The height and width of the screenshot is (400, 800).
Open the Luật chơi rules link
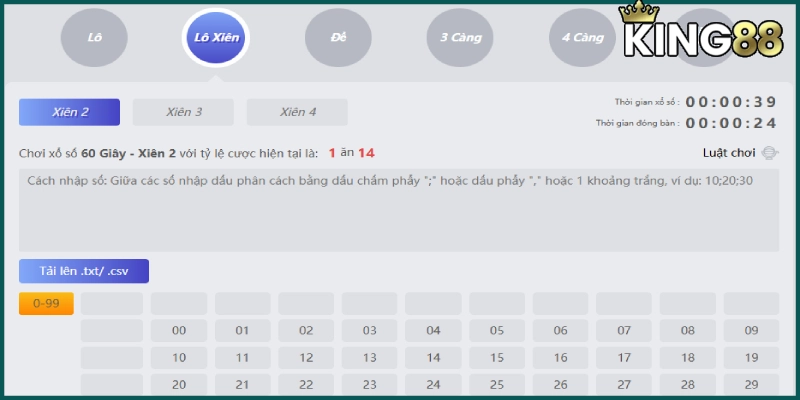(729, 153)
